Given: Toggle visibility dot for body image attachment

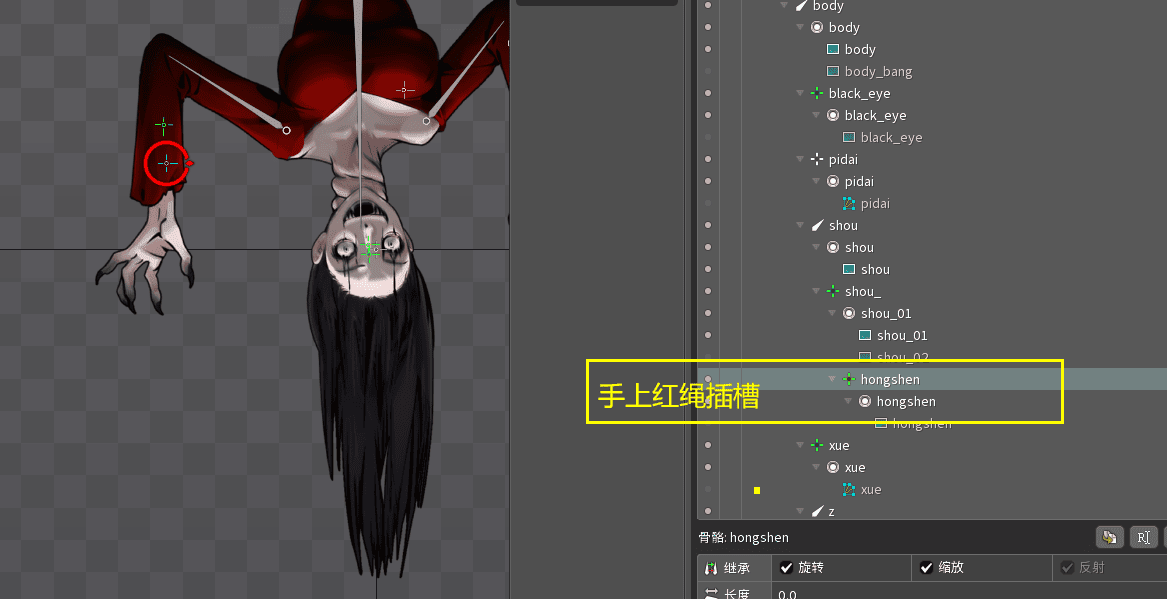Looking at the screenshot, I should [x=708, y=49].
